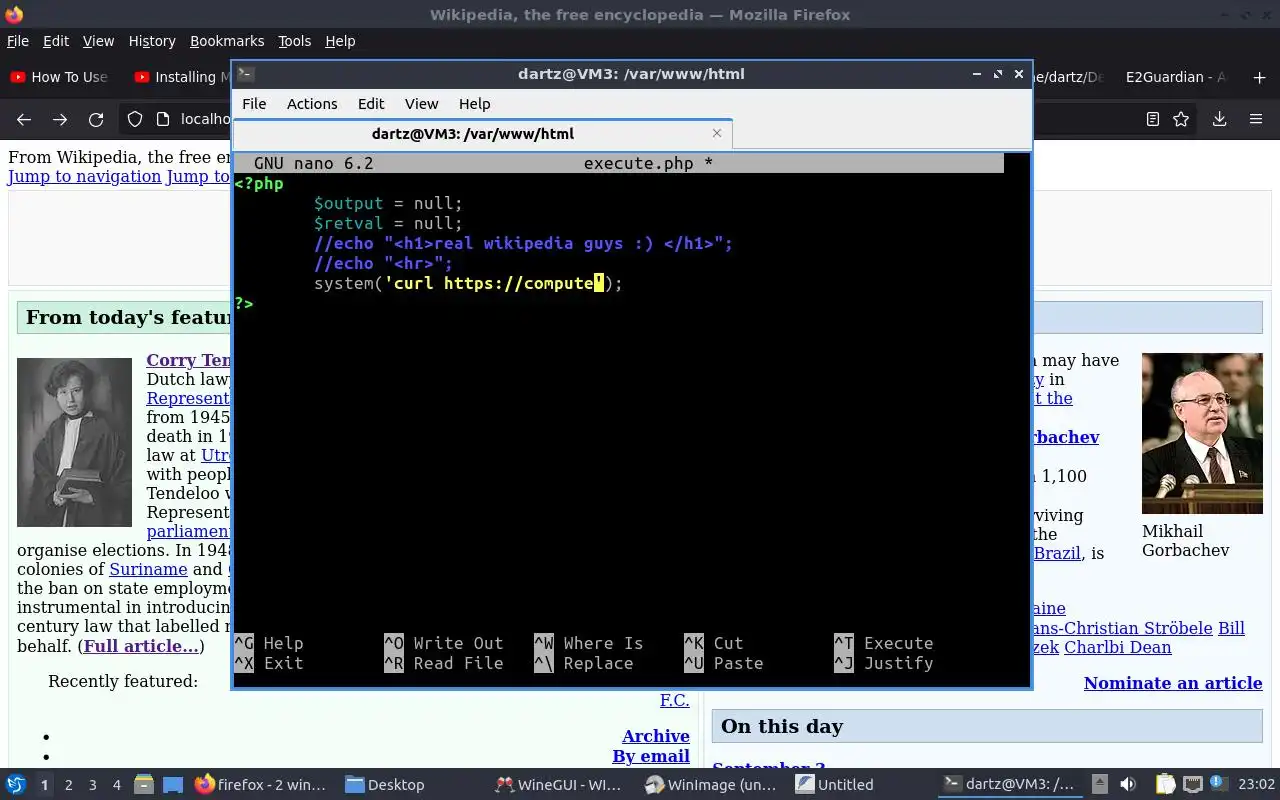The image size is (1280, 800).
Task: Open a new Firefox tab with plus button
Action: tap(1259, 77)
